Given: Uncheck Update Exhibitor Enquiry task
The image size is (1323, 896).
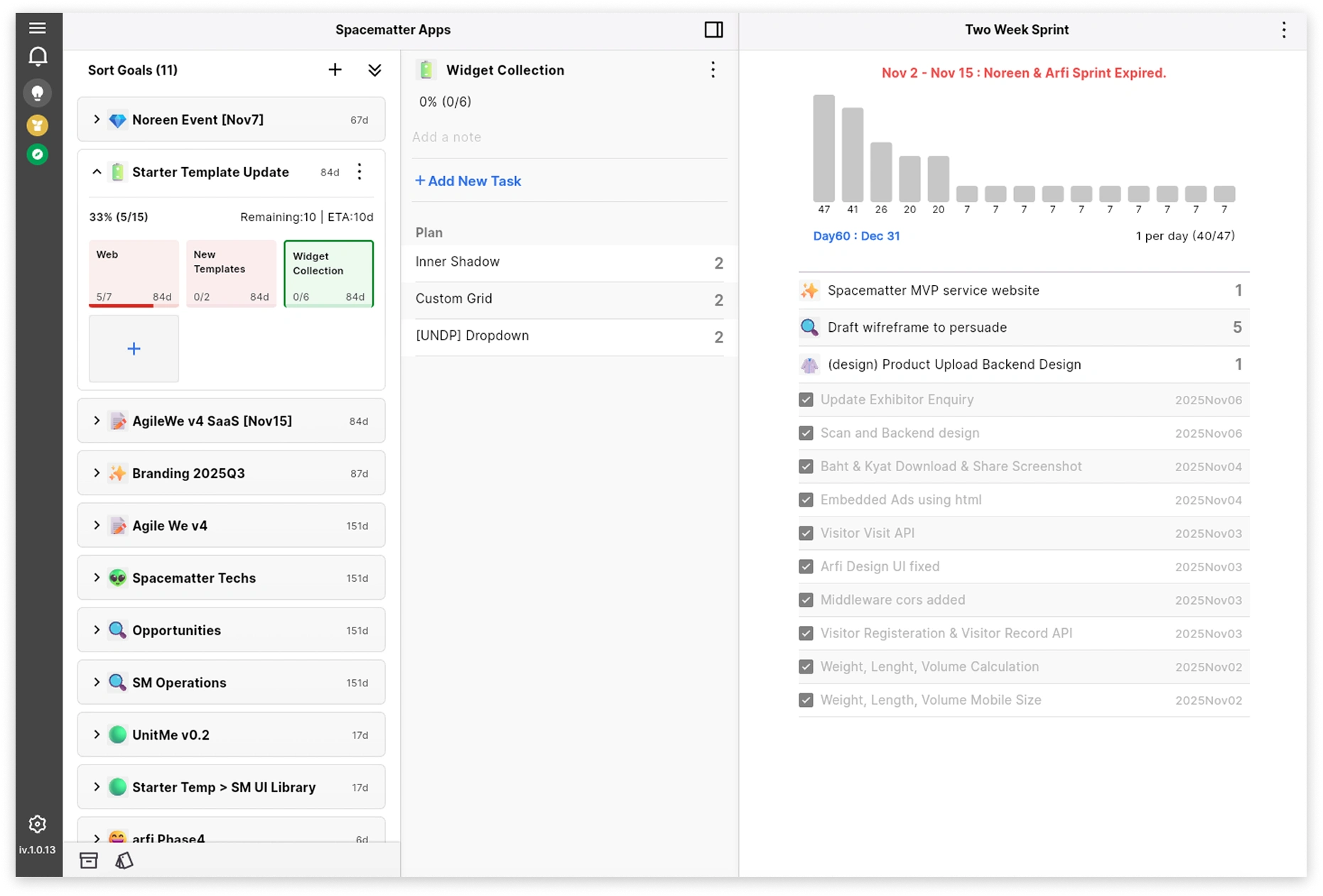Looking at the screenshot, I should click(806, 400).
